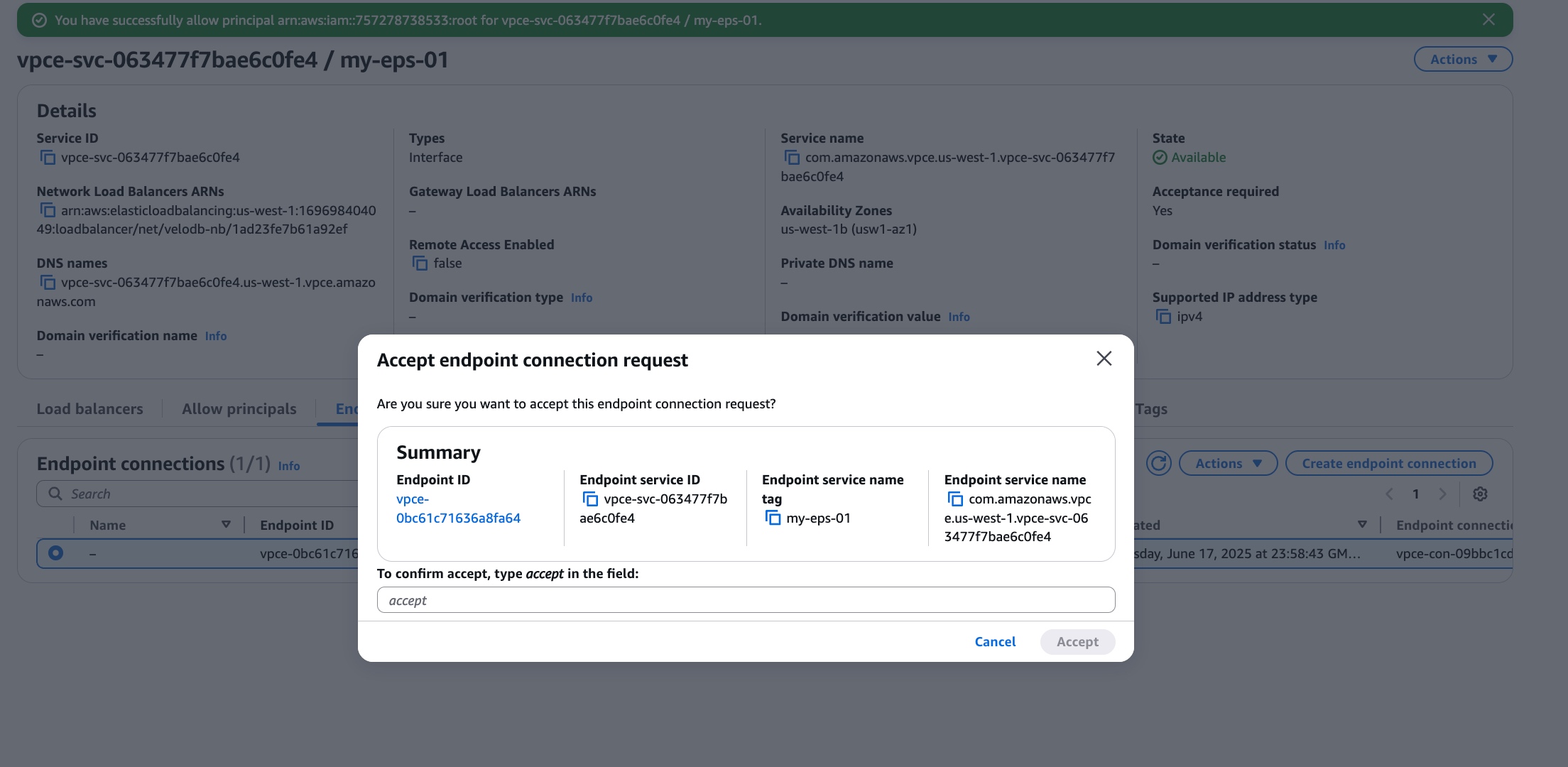This screenshot has height=767, width=1568.
Task: Open the Actions dropdown for endpoint connections
Action: (x=1228, y=463)
